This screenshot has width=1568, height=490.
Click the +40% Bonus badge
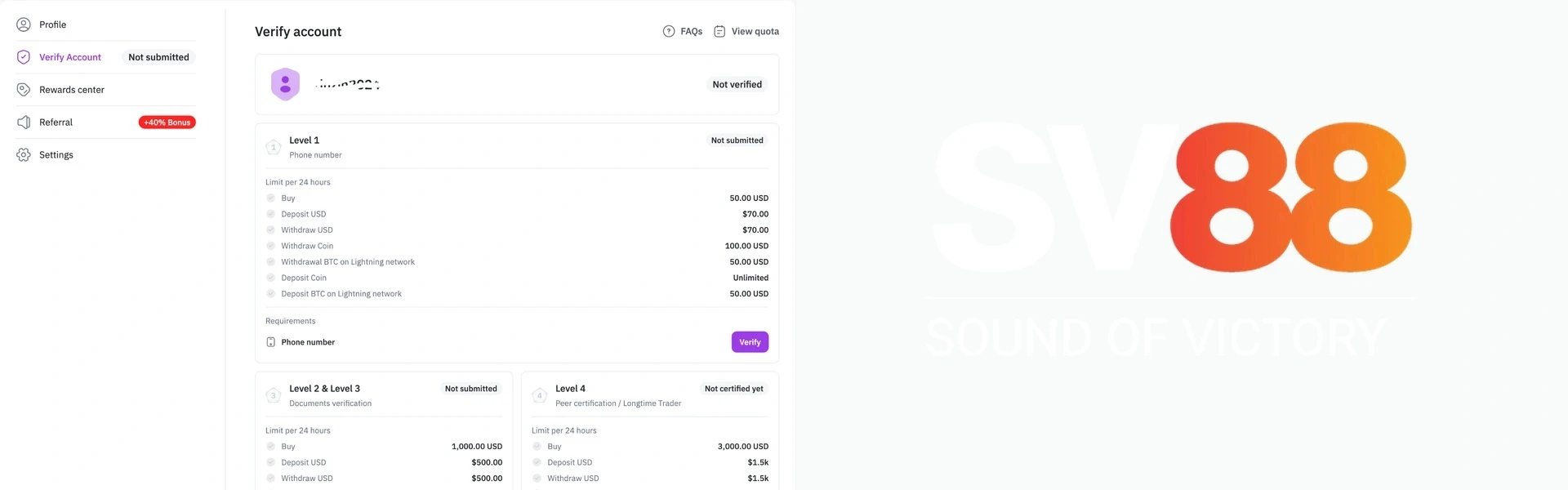click(x=167, y=122)
